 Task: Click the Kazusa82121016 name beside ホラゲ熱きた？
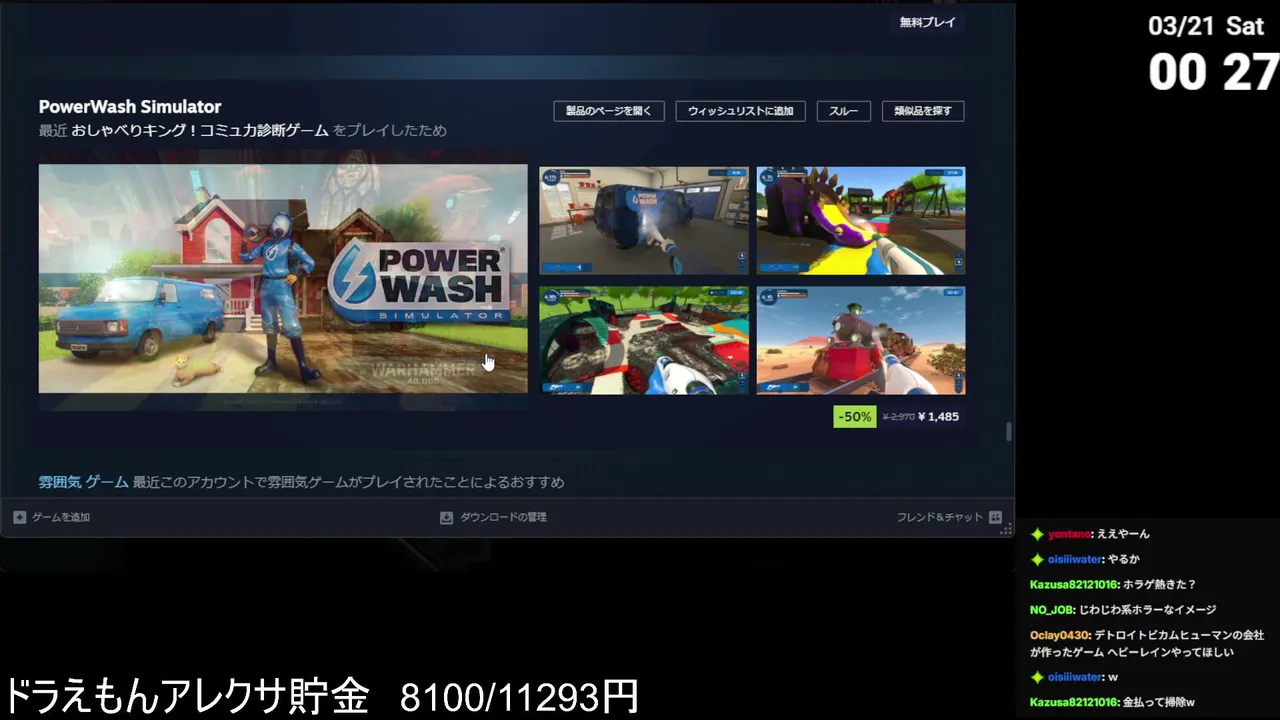coord(1073,584)
